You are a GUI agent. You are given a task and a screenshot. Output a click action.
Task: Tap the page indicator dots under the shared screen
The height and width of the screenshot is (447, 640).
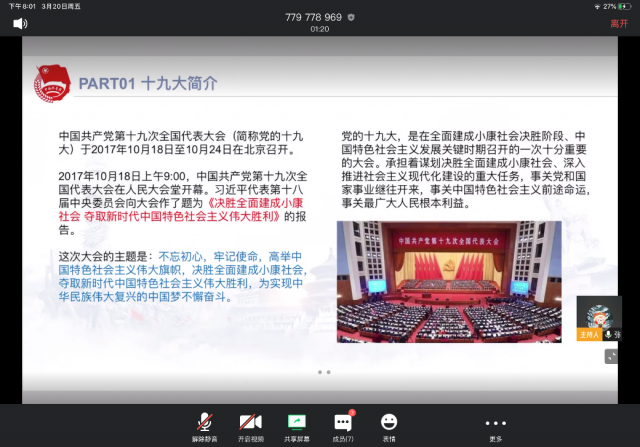[x=324, y=372]
